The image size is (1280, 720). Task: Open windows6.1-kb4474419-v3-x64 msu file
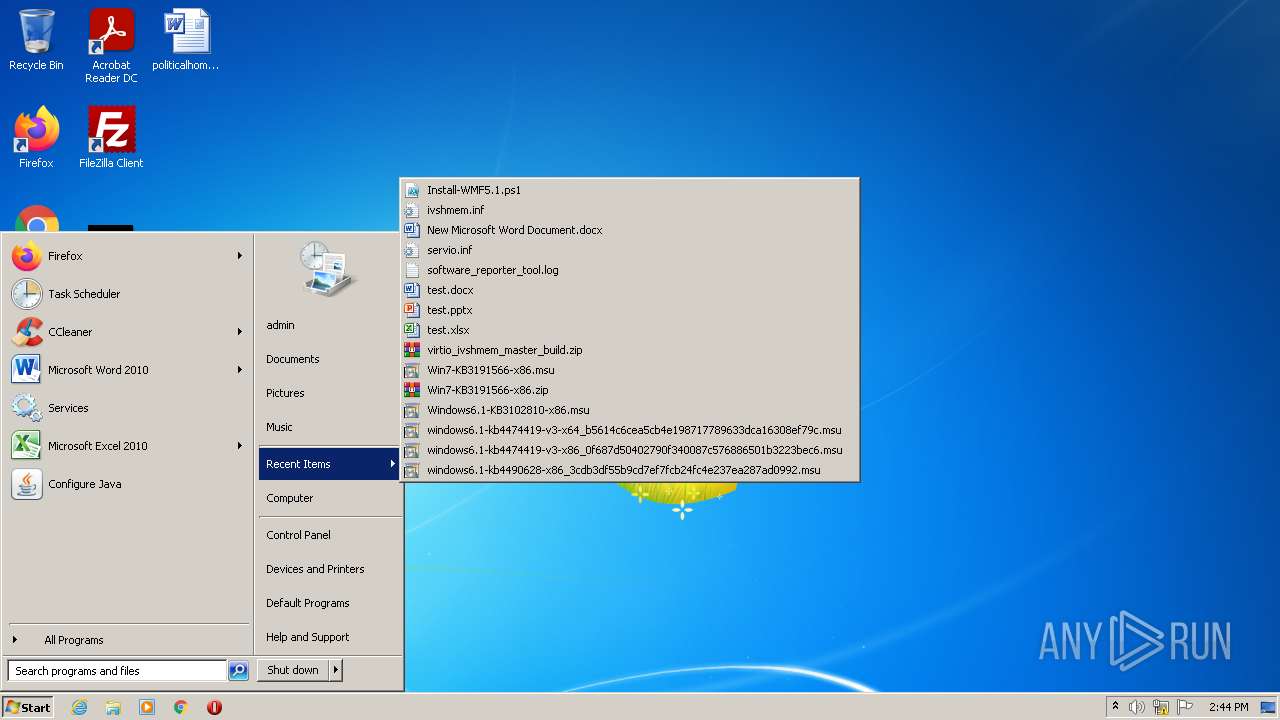[x=629, y=430]
